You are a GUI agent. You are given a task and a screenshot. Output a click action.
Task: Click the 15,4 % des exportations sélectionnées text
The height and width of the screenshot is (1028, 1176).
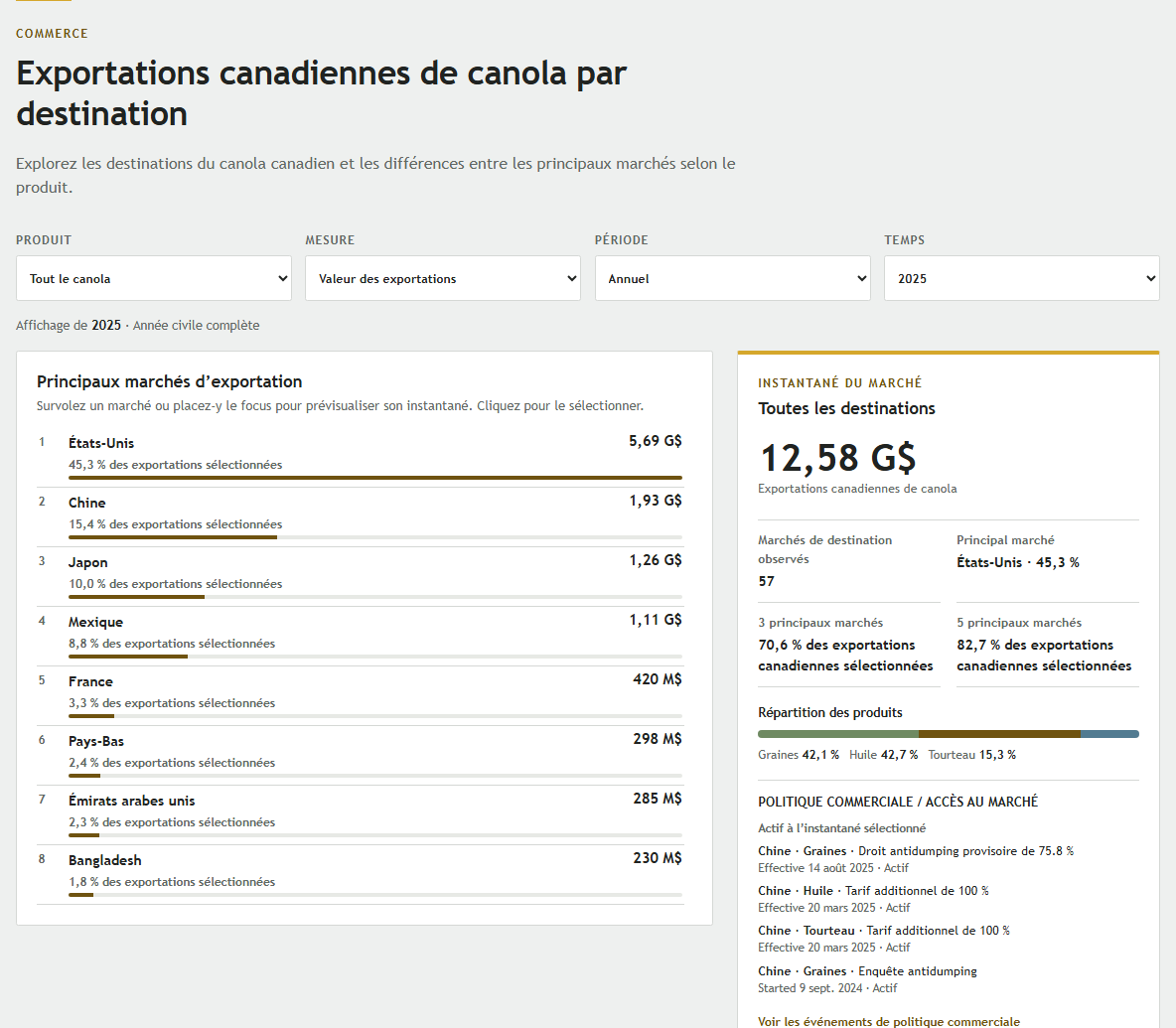coord(176,524)
